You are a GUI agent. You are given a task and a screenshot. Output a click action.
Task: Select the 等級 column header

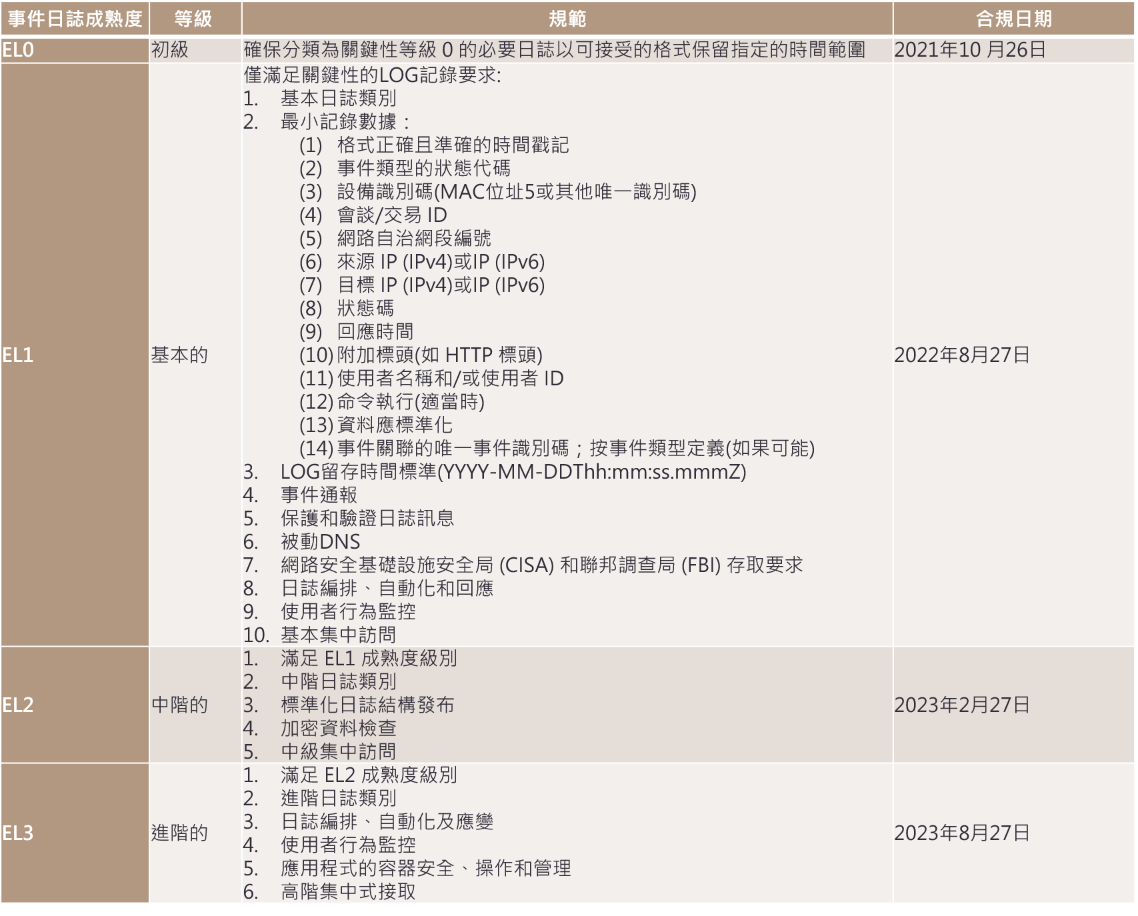[191, 19]
